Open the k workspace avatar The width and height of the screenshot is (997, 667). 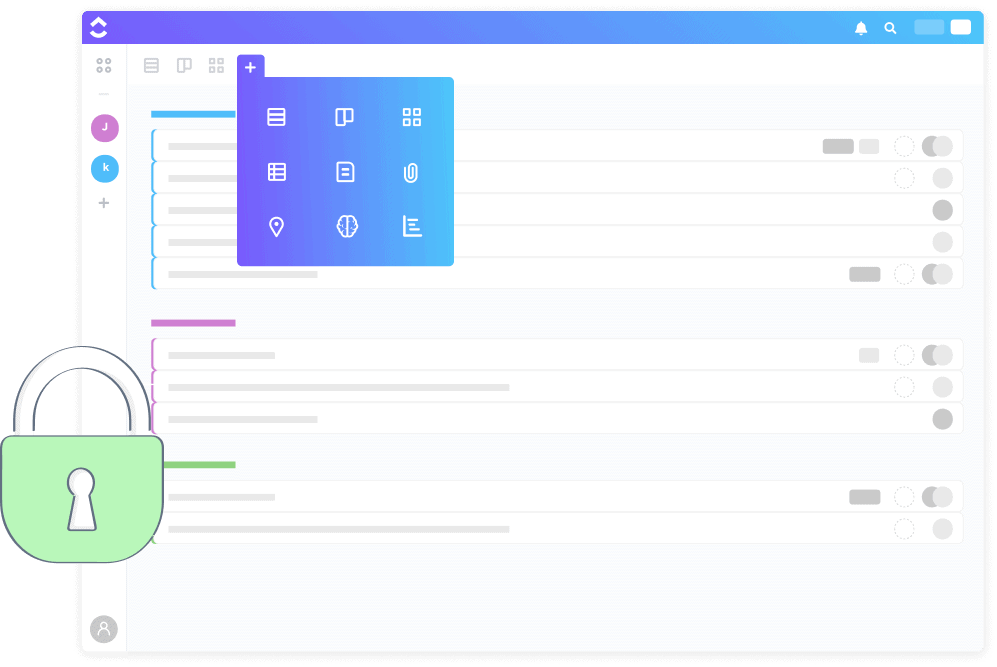(104, 168)
